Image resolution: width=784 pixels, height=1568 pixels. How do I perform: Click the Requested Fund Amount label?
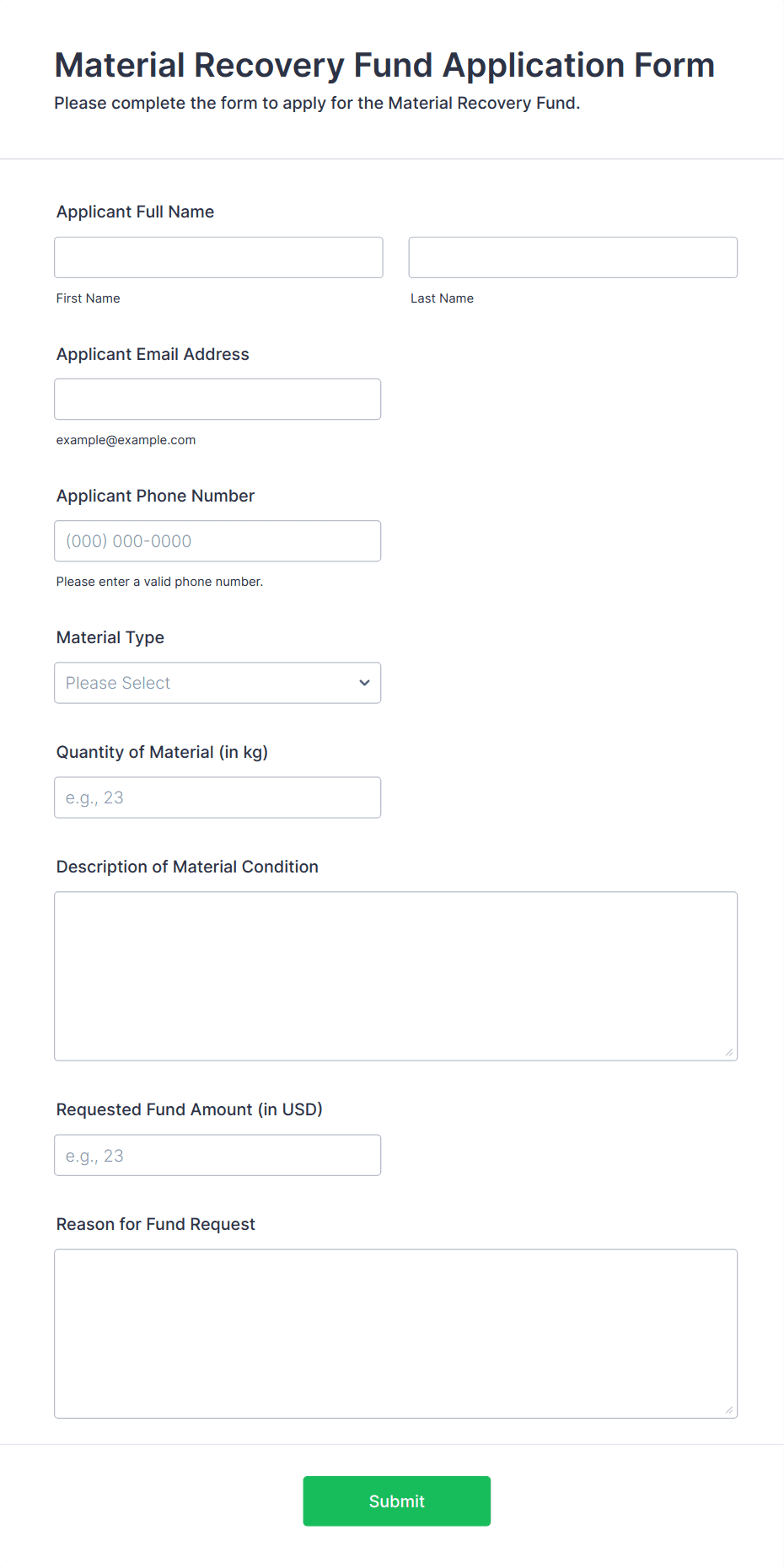(189, 1109)
